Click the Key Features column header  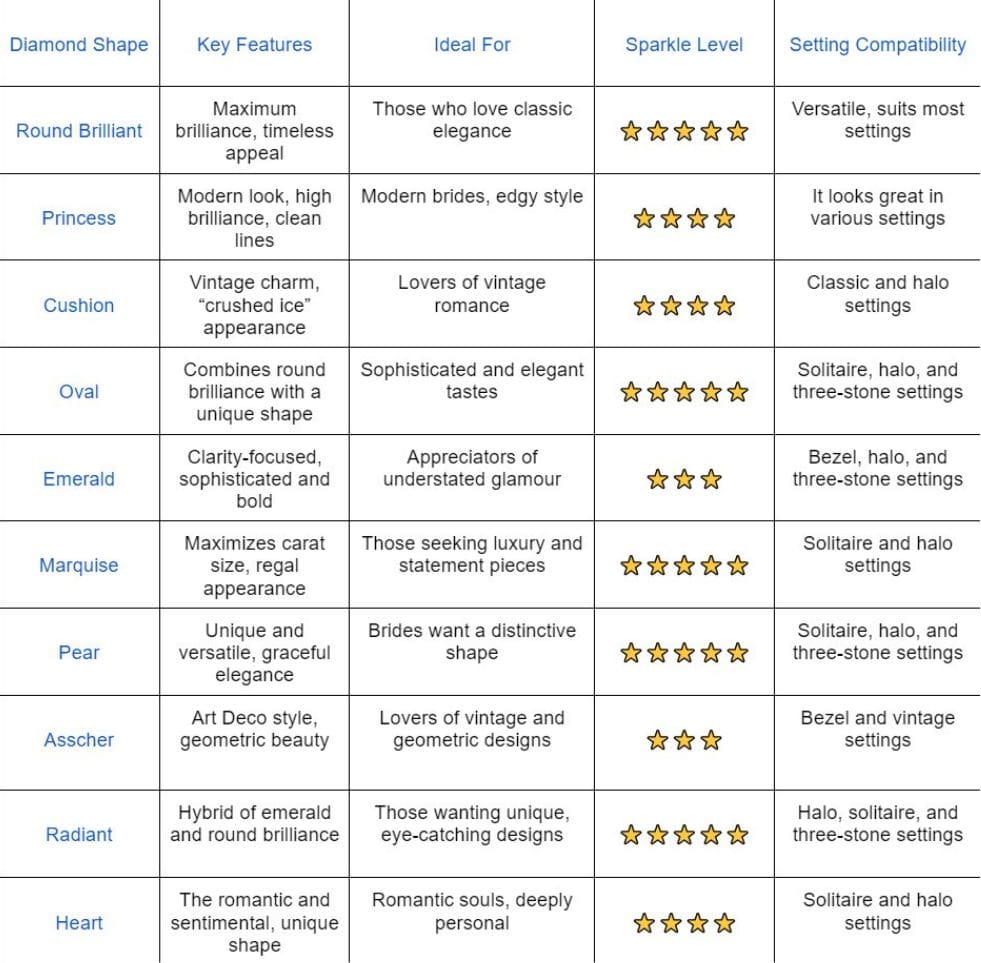tap(254, 44)
